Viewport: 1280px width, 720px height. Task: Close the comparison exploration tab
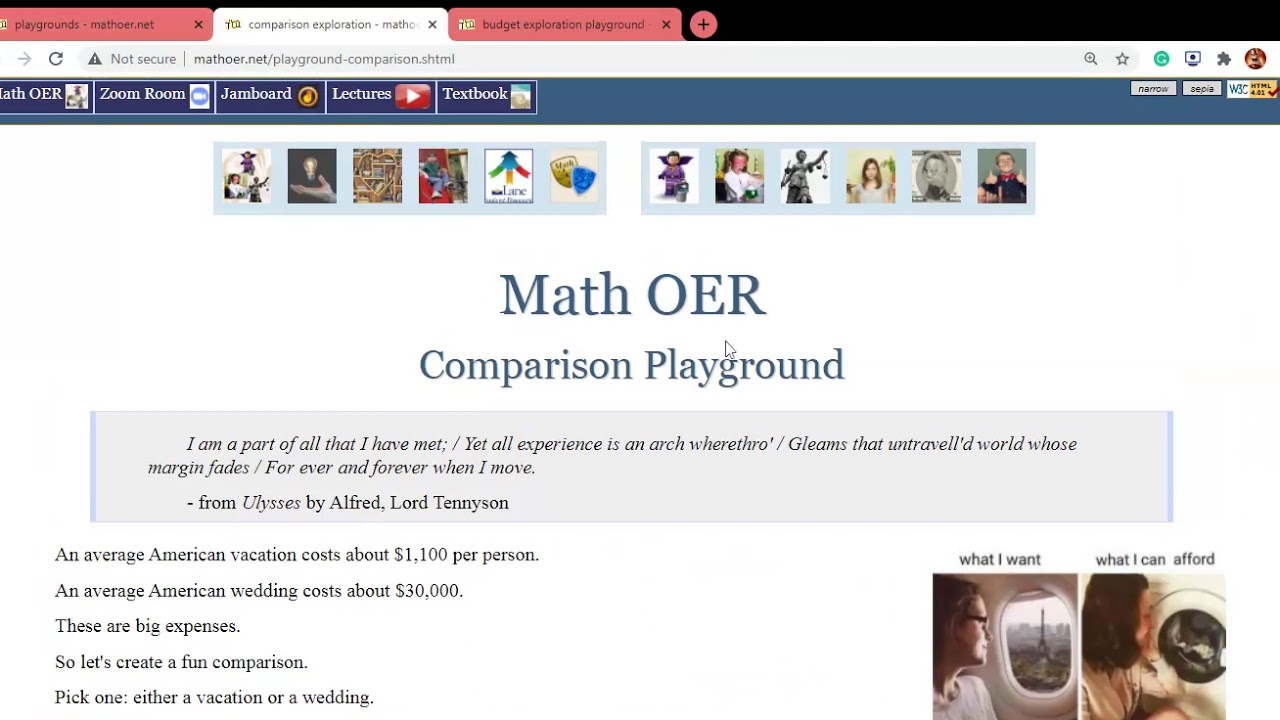point(432,24)
